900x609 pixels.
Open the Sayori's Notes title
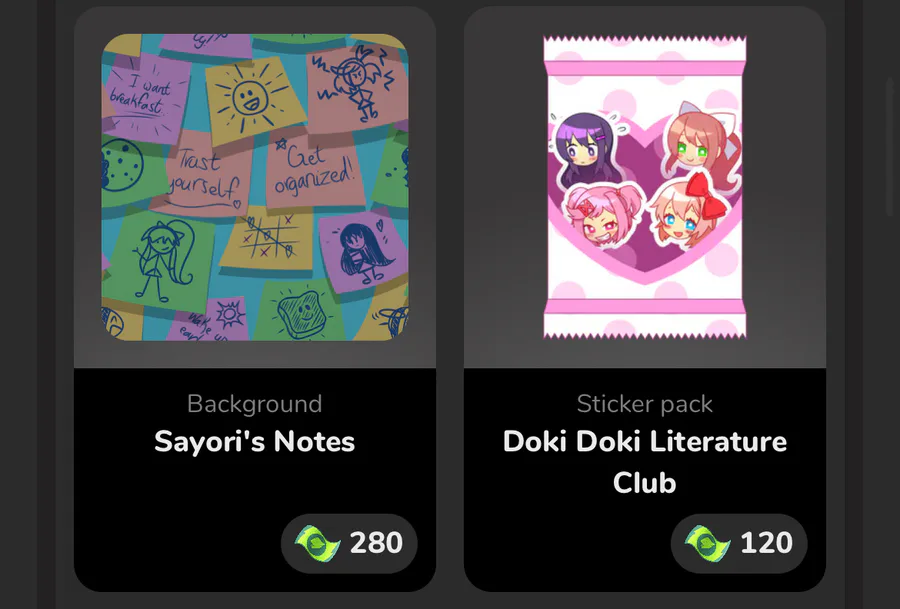[x=254, y=442]
